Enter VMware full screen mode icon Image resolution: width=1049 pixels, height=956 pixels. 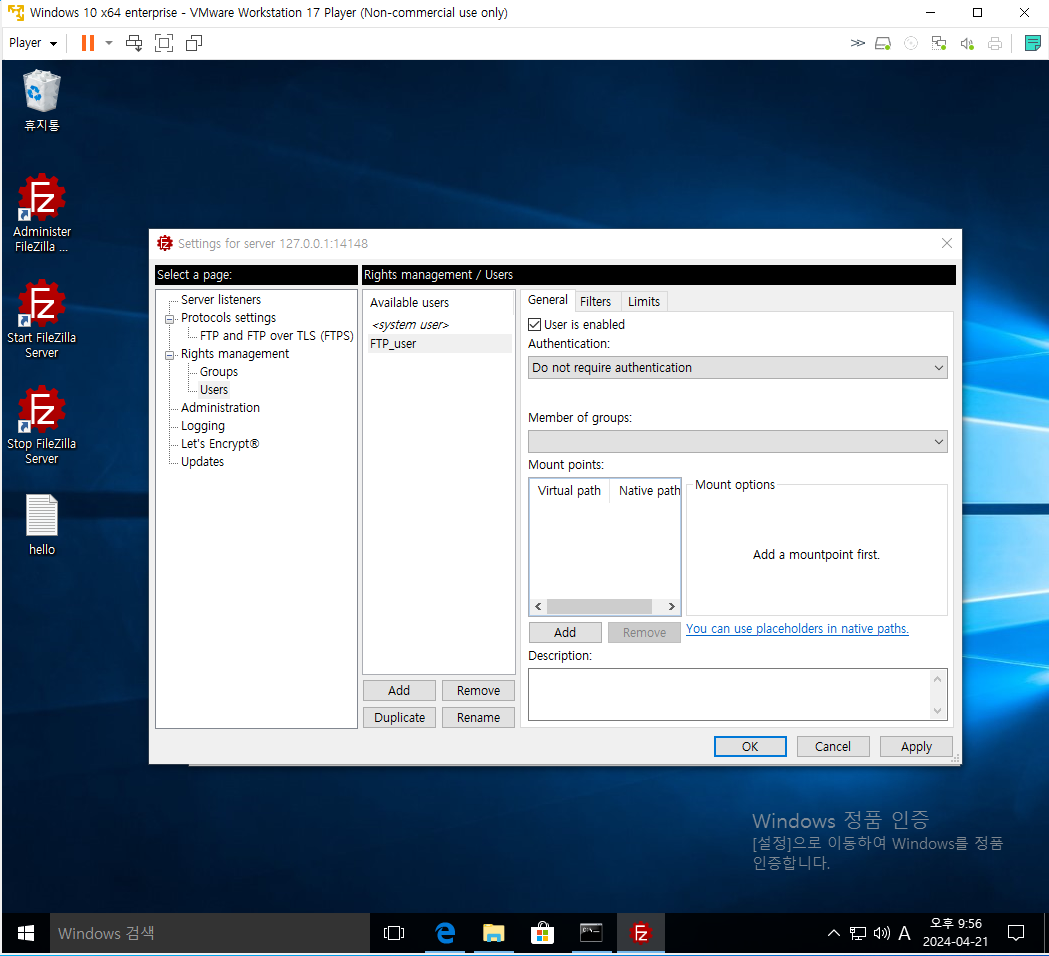pyautogui.click(x=164, y=43)
